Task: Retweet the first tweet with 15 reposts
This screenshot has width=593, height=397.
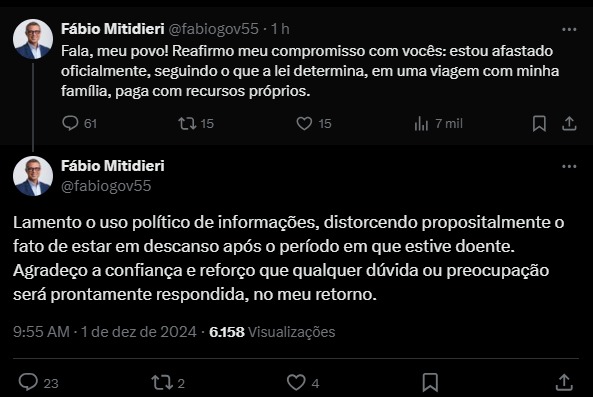Action: coord(196,123)
